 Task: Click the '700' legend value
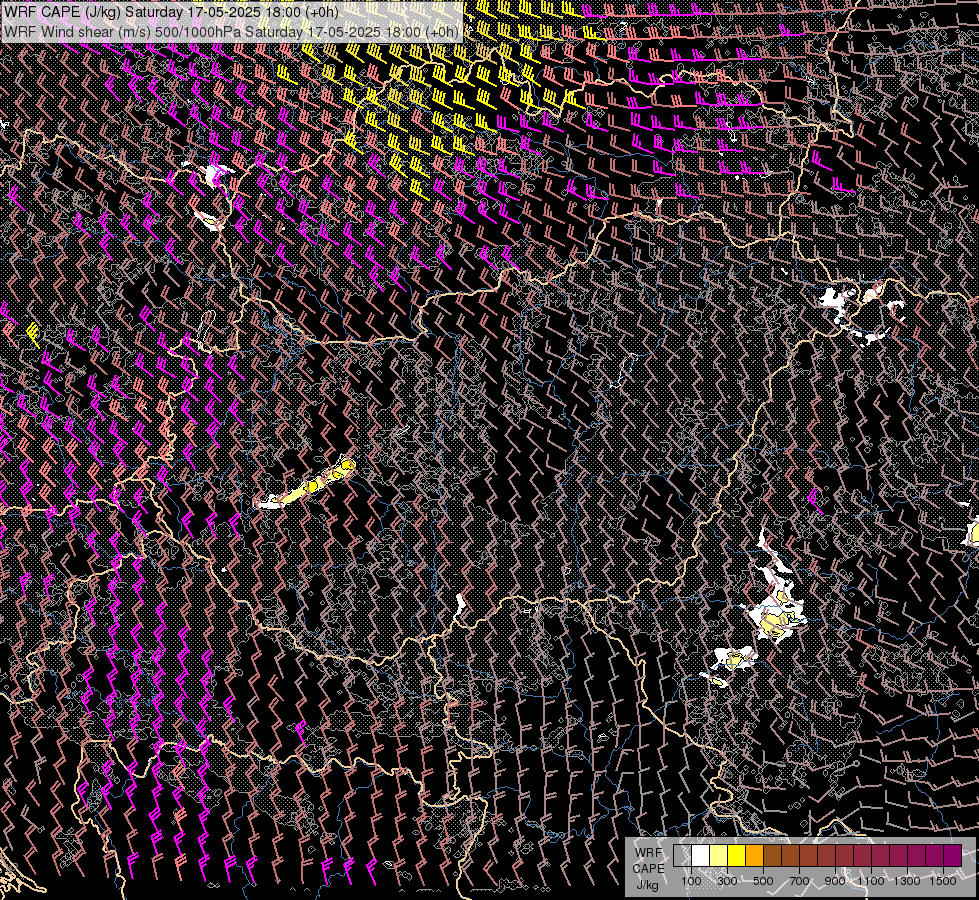[799, 881]
